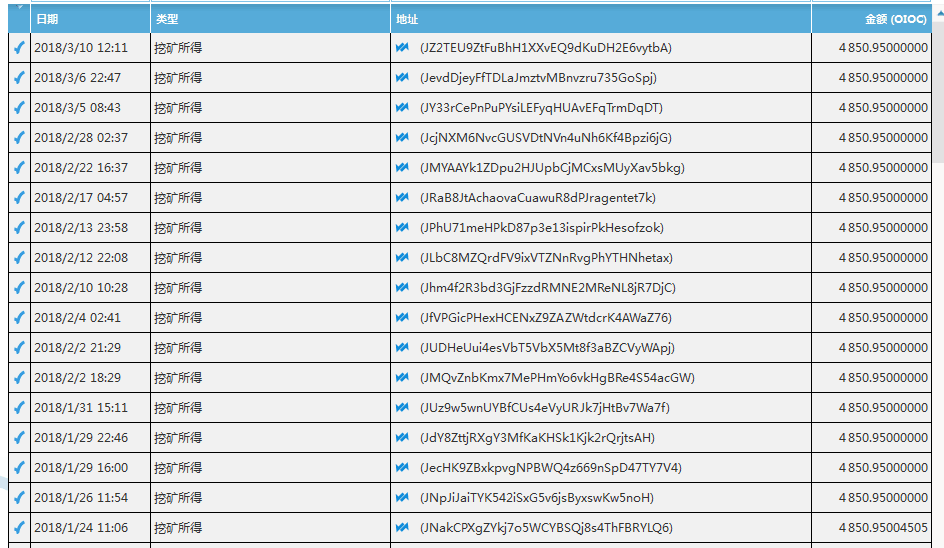Click the mining icon beside address JNakCPXgZYkj7o5WCYBSQj8s4ThFBRYLQ6
Image resolution: width=944 pixels, height=548 pixels.
pos(402,528)
